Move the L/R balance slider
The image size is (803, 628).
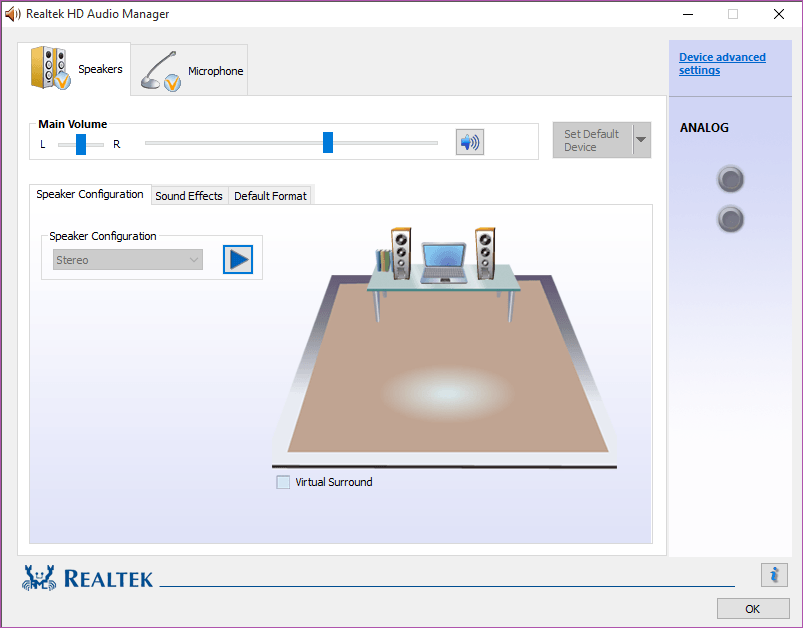tap(79, 142)
